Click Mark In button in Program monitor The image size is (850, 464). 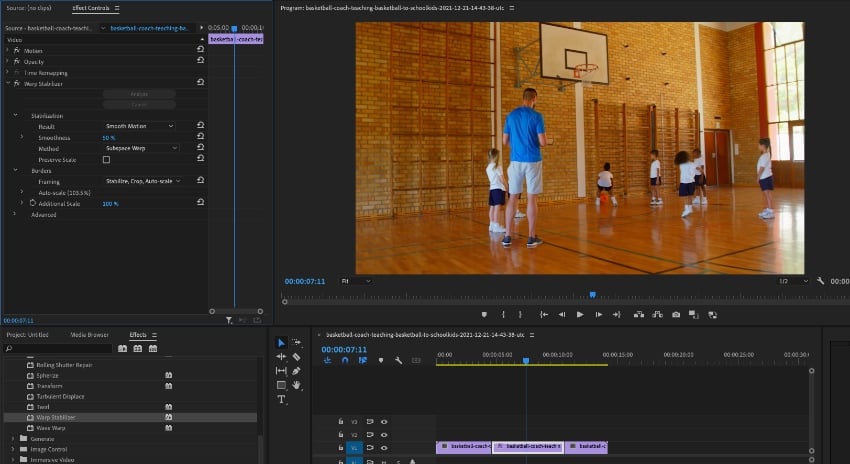(x=503, y=314)
